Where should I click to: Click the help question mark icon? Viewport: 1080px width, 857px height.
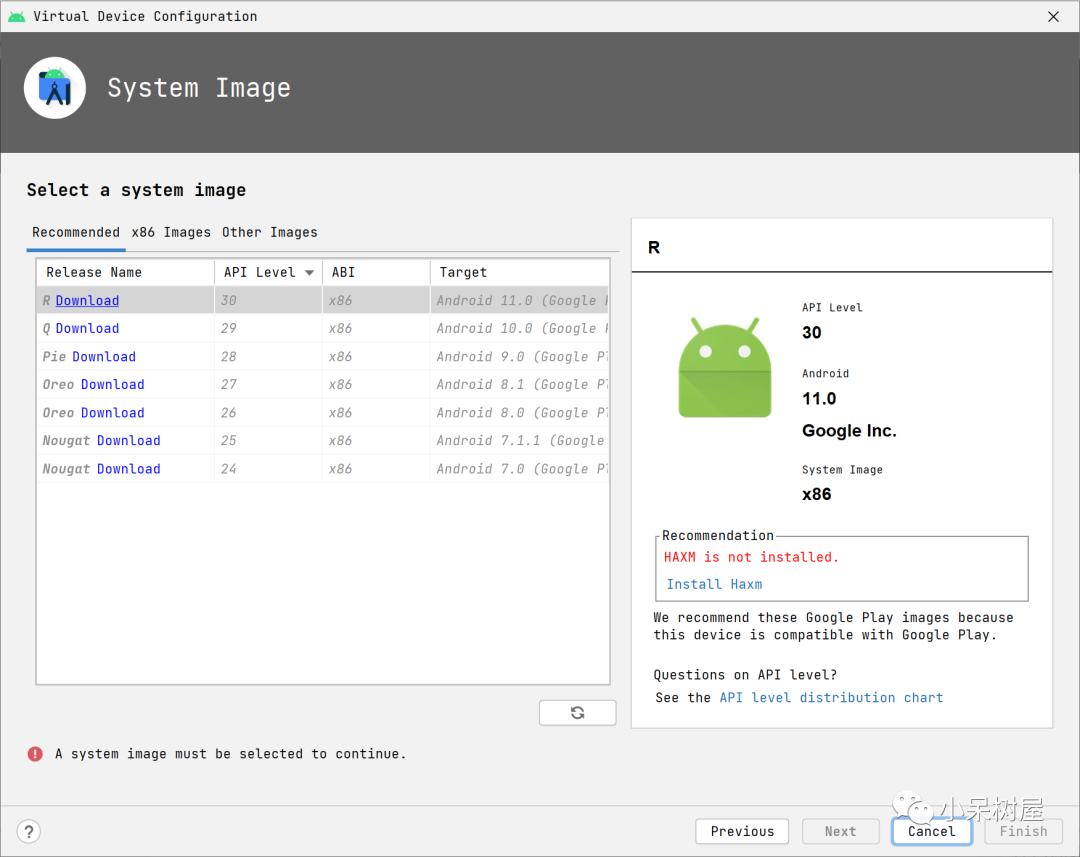point(29,831)
